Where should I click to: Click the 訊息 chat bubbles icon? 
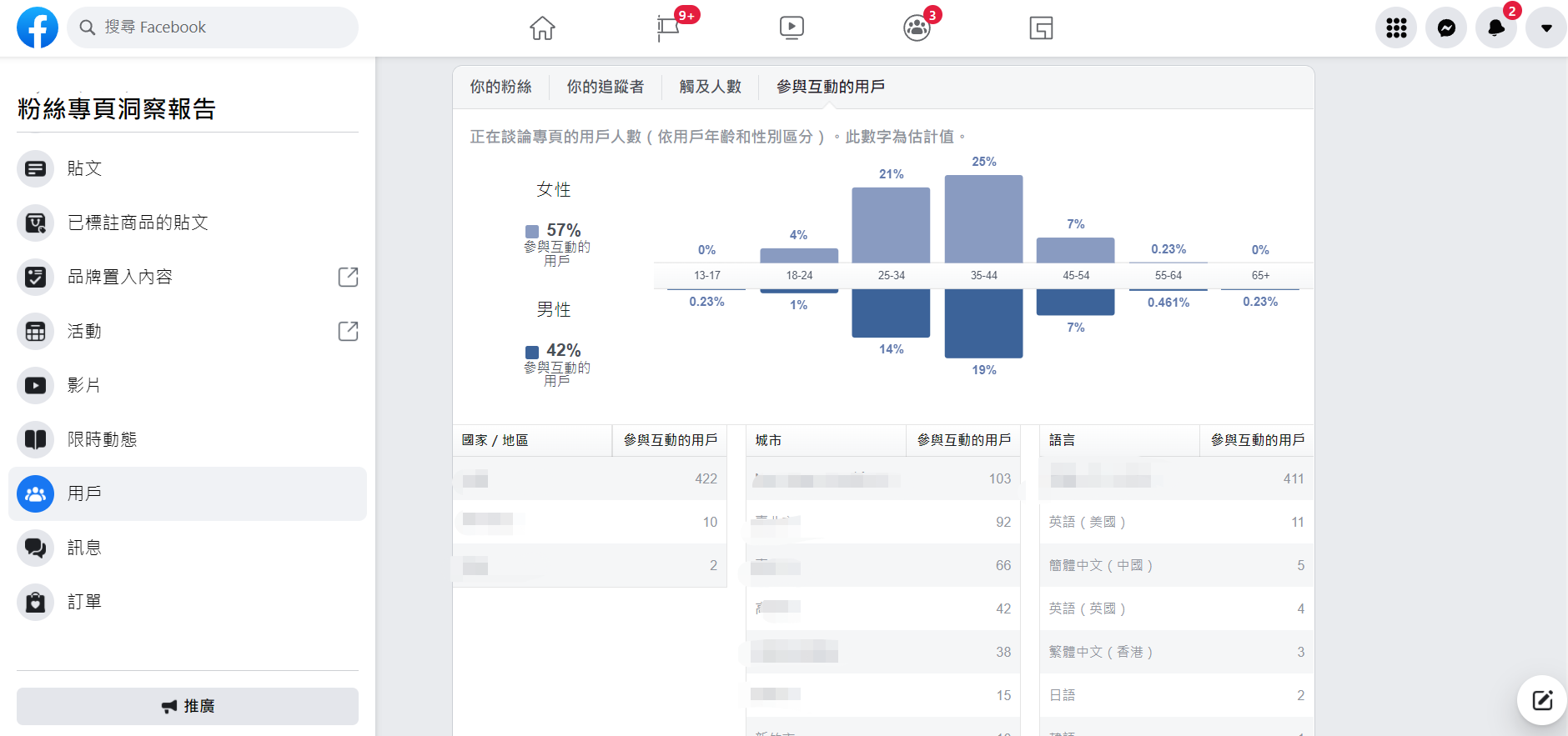35,548
